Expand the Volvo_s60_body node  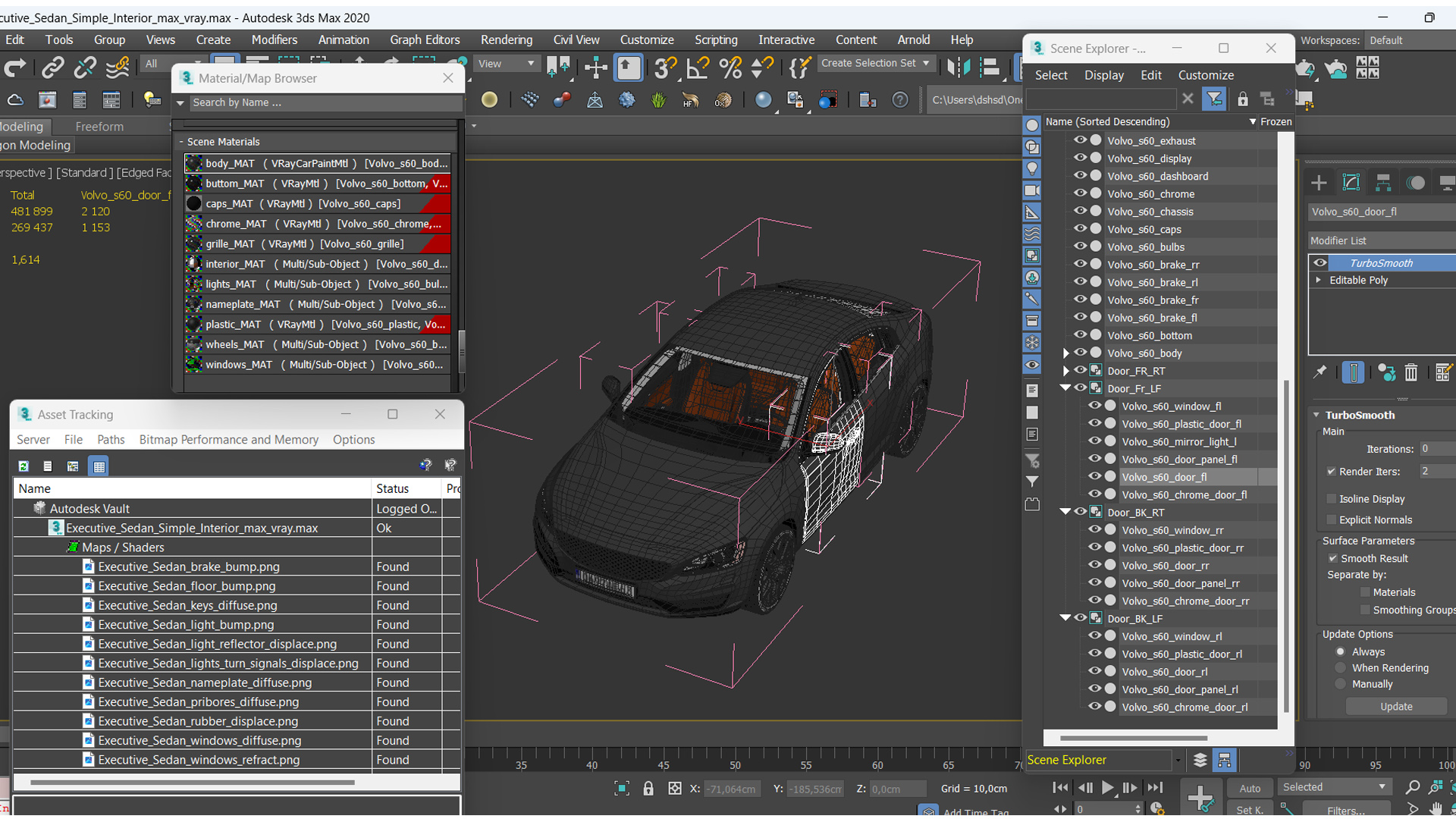[x=1065, y=353]
